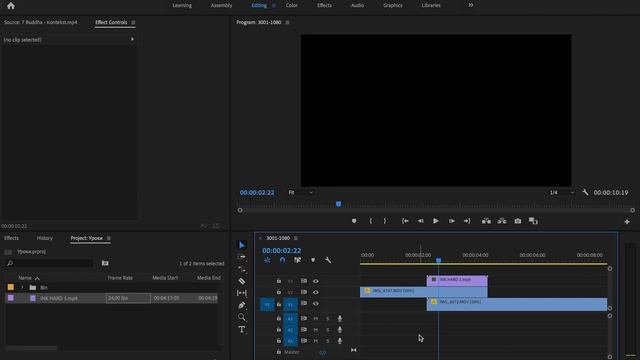
Task: Click the Program monitor blue timecode
Action: click(x=257, y=193)
